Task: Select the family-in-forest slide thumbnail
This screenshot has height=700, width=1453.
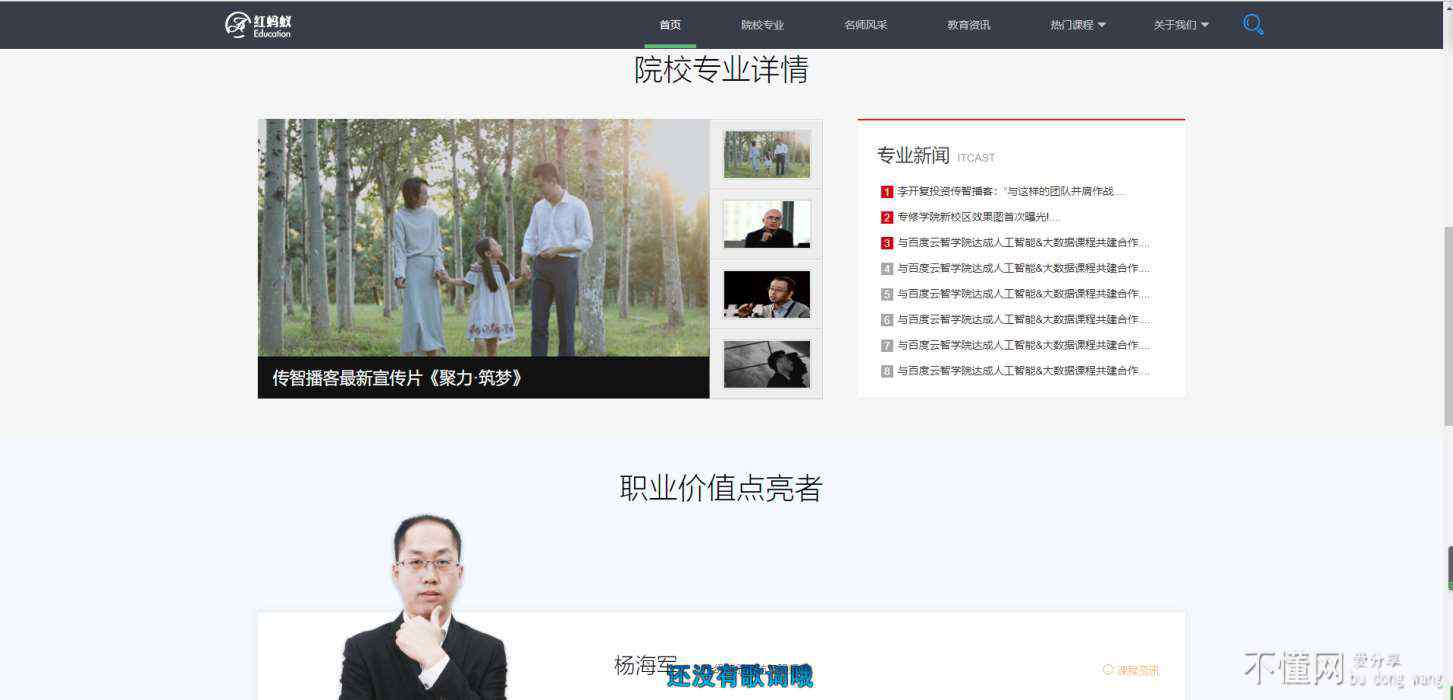Action: pyautogui.click(x=767, y=154)
